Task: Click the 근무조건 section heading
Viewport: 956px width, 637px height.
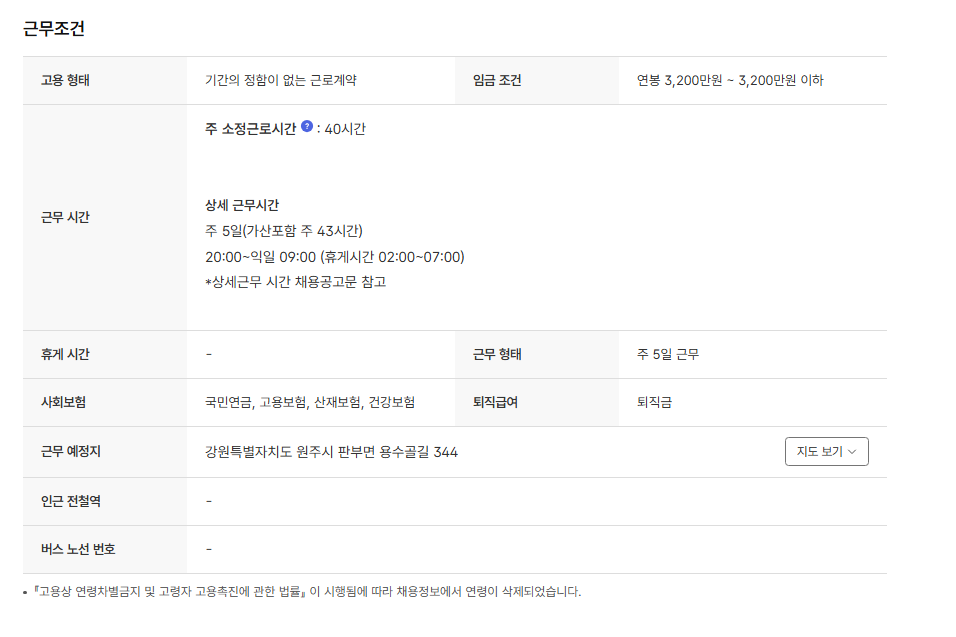Action: (54, 28)
